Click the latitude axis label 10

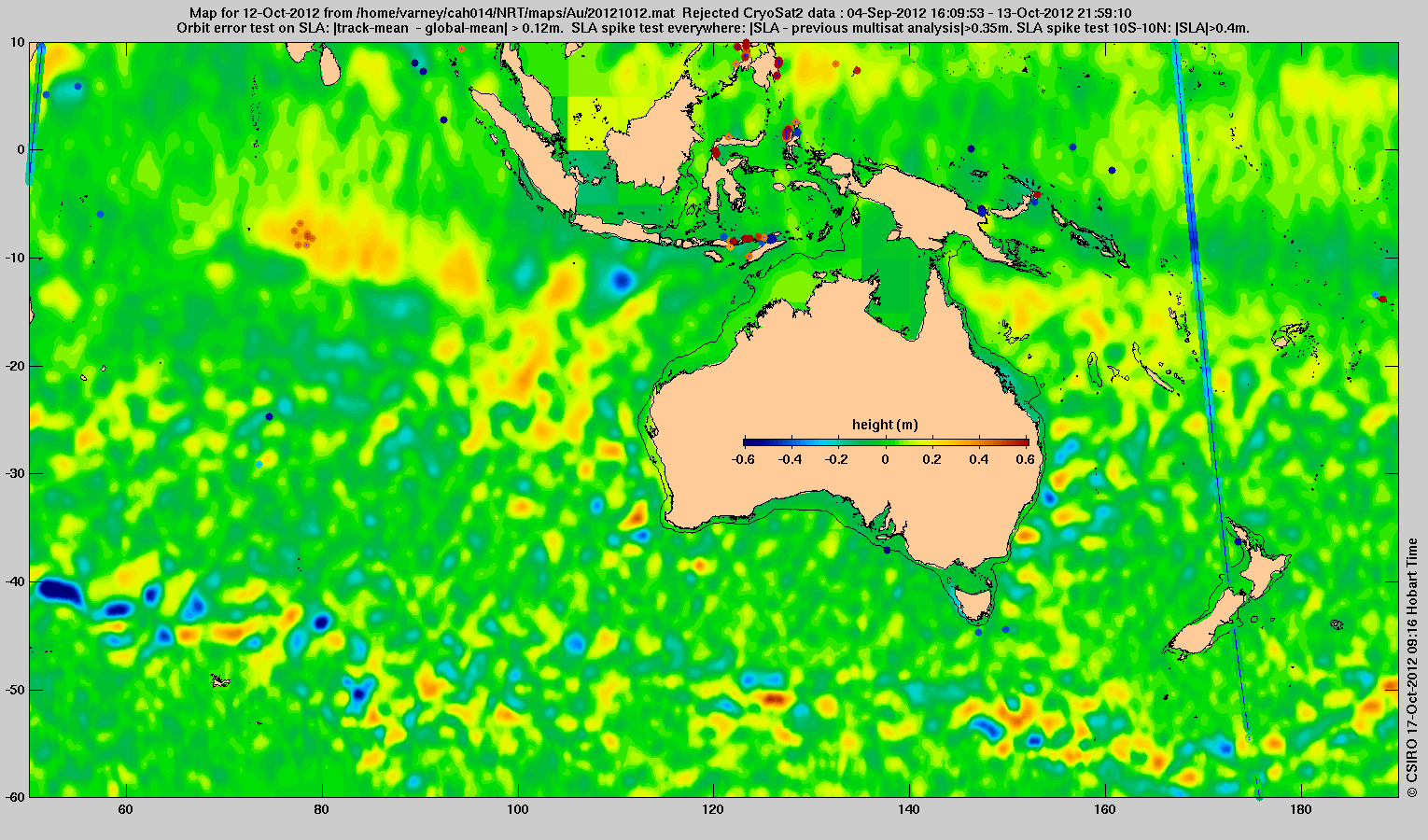(x=18, y=42)
